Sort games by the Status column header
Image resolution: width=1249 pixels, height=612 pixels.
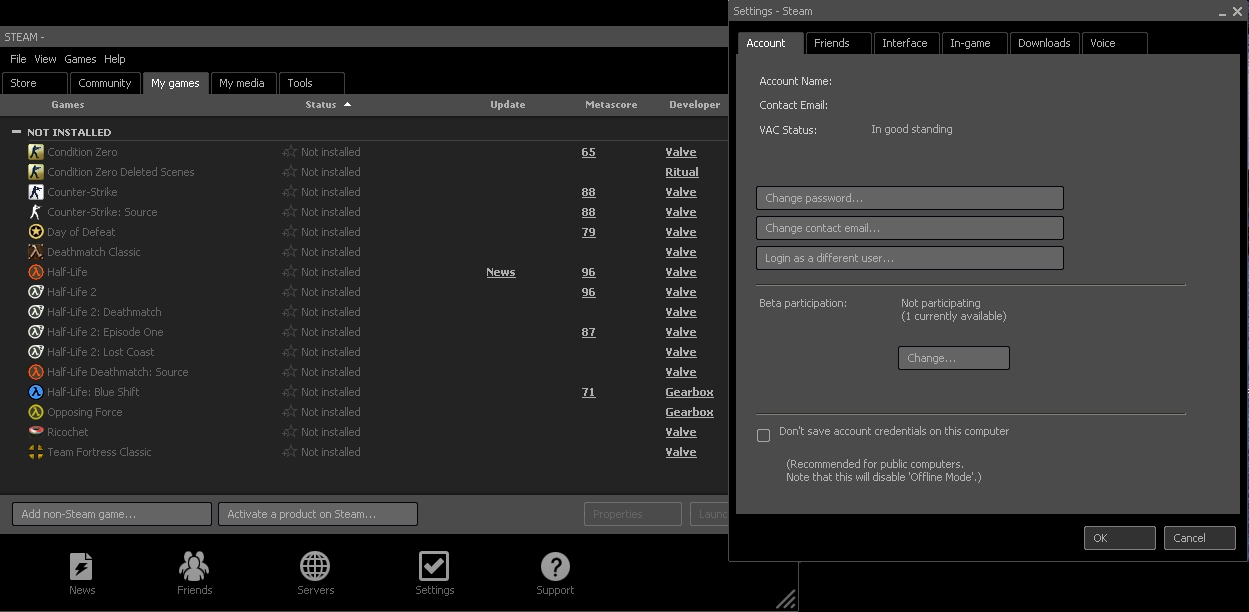coord(321,104)
